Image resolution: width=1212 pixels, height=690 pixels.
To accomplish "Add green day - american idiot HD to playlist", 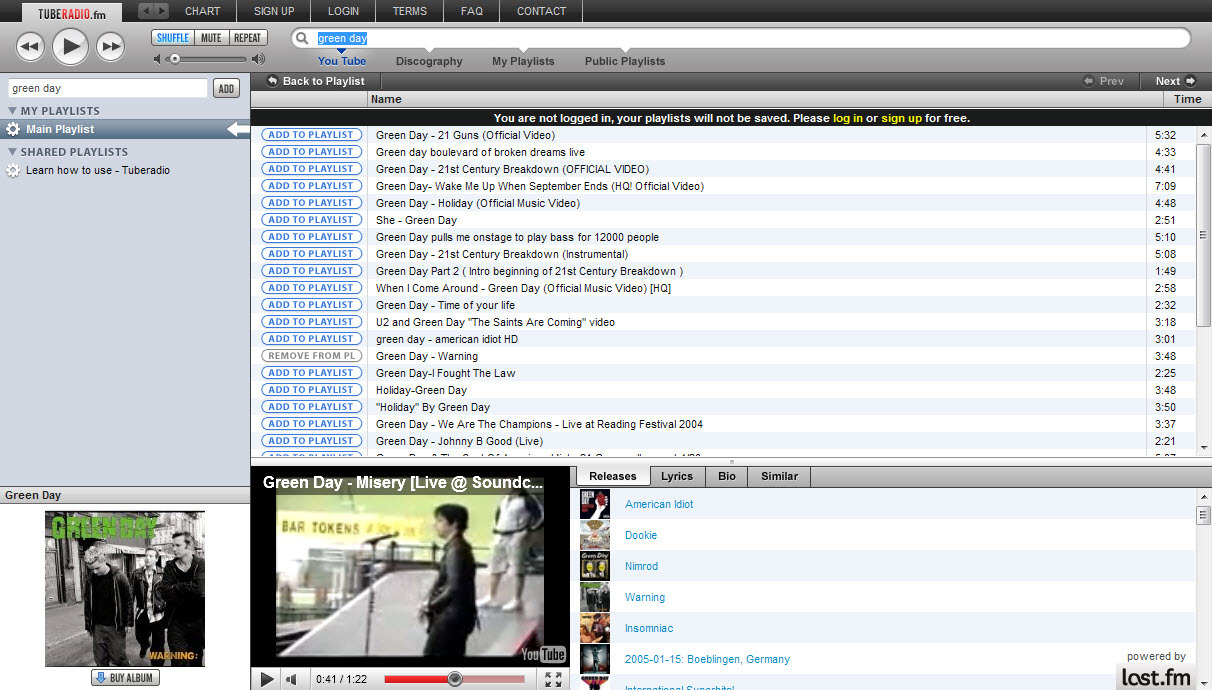I will (x=310, y=339).
